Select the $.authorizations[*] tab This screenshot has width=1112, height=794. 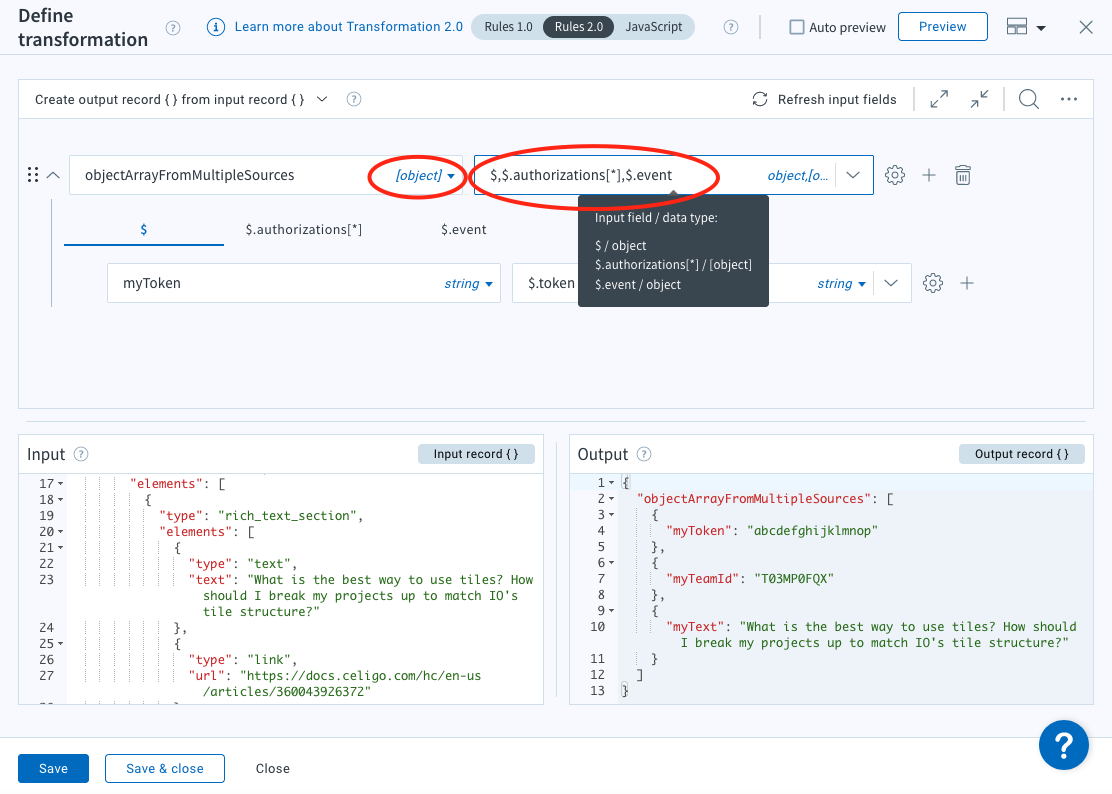(x=303, y=229)
